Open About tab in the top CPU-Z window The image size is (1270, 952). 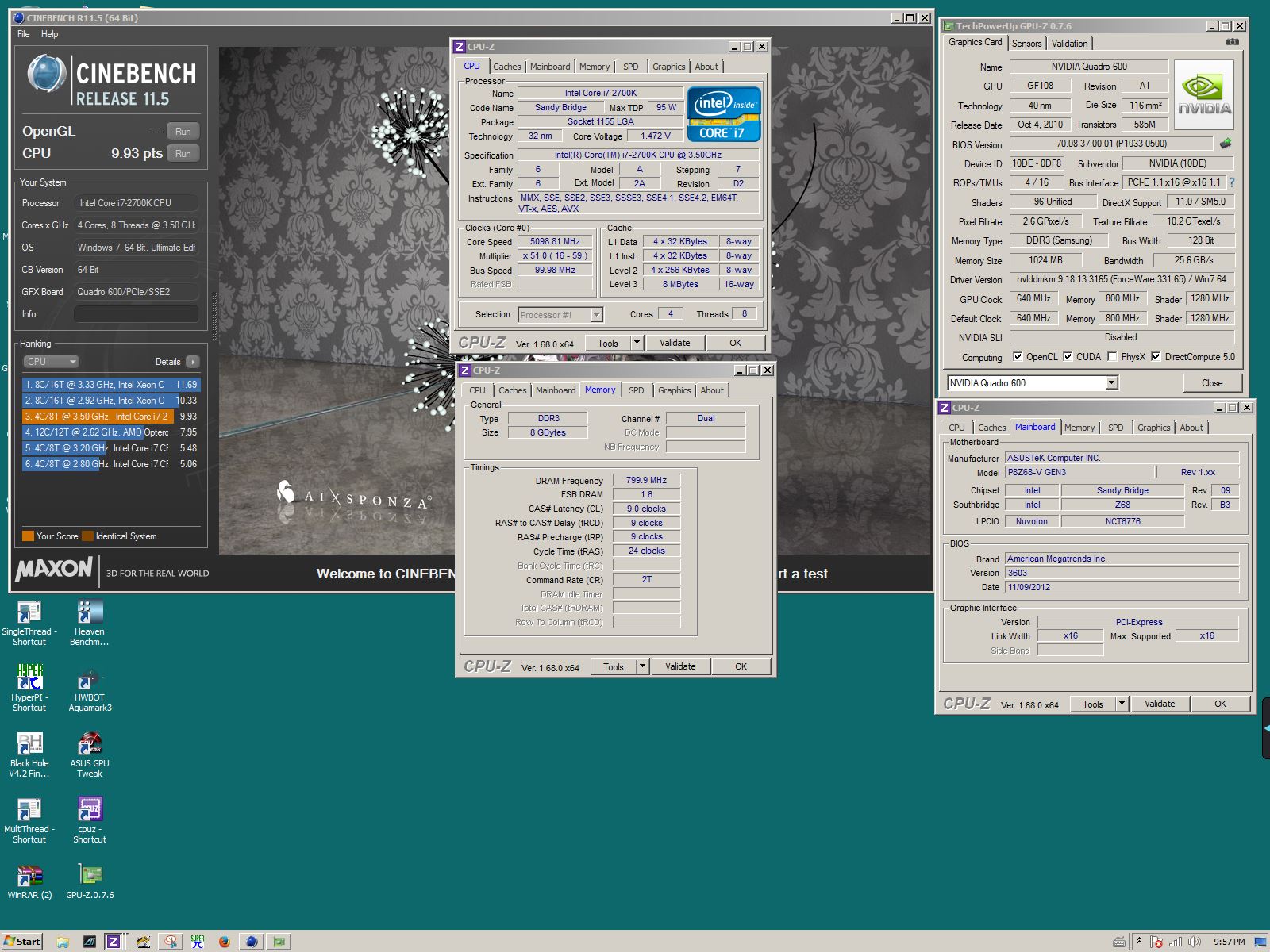(x=706, y=67)
